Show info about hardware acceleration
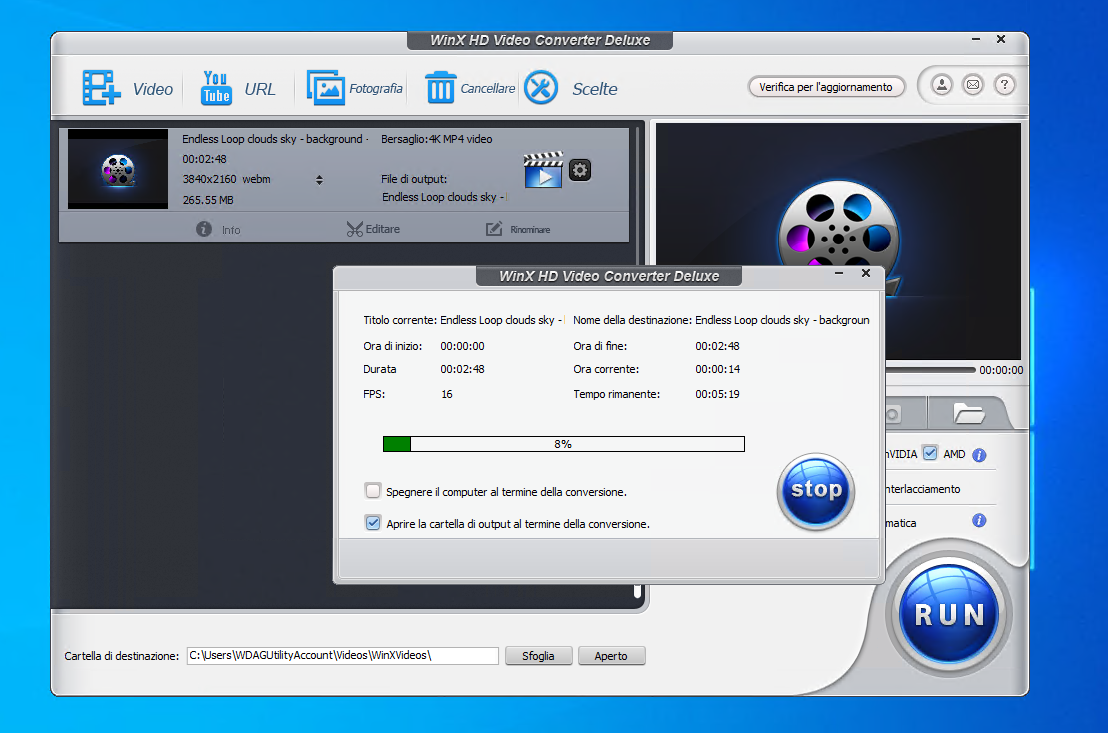The image size is (1108, 733). click(x=979, y=455)
